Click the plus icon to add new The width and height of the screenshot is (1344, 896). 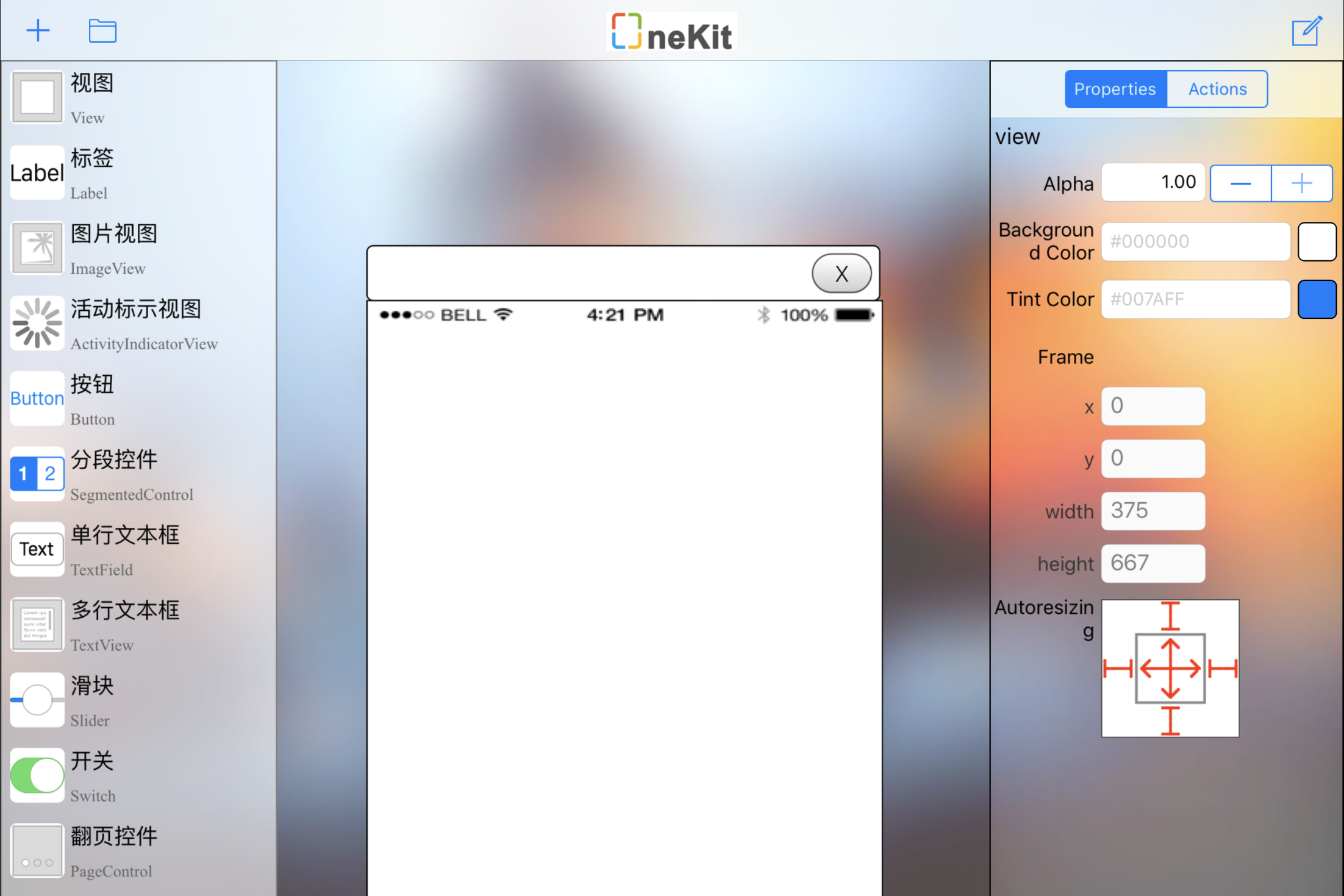pos(38,30)
